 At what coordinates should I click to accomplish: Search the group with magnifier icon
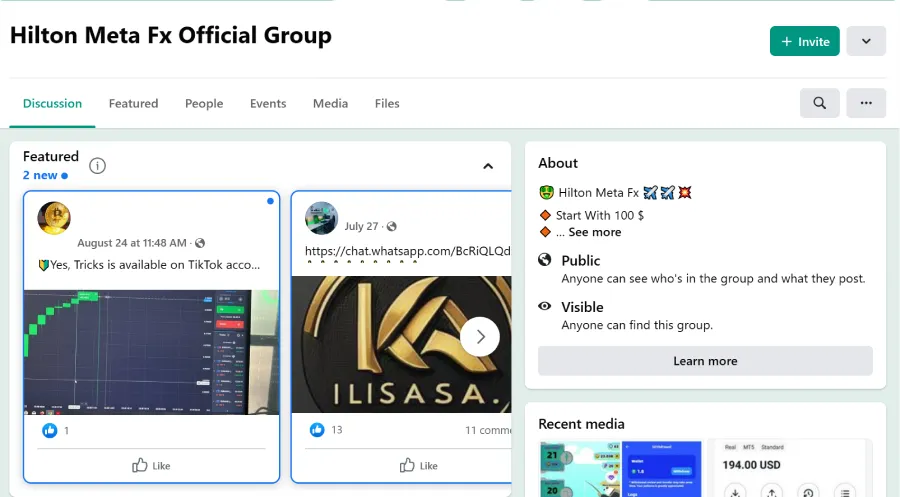click(x=819, y=103)
